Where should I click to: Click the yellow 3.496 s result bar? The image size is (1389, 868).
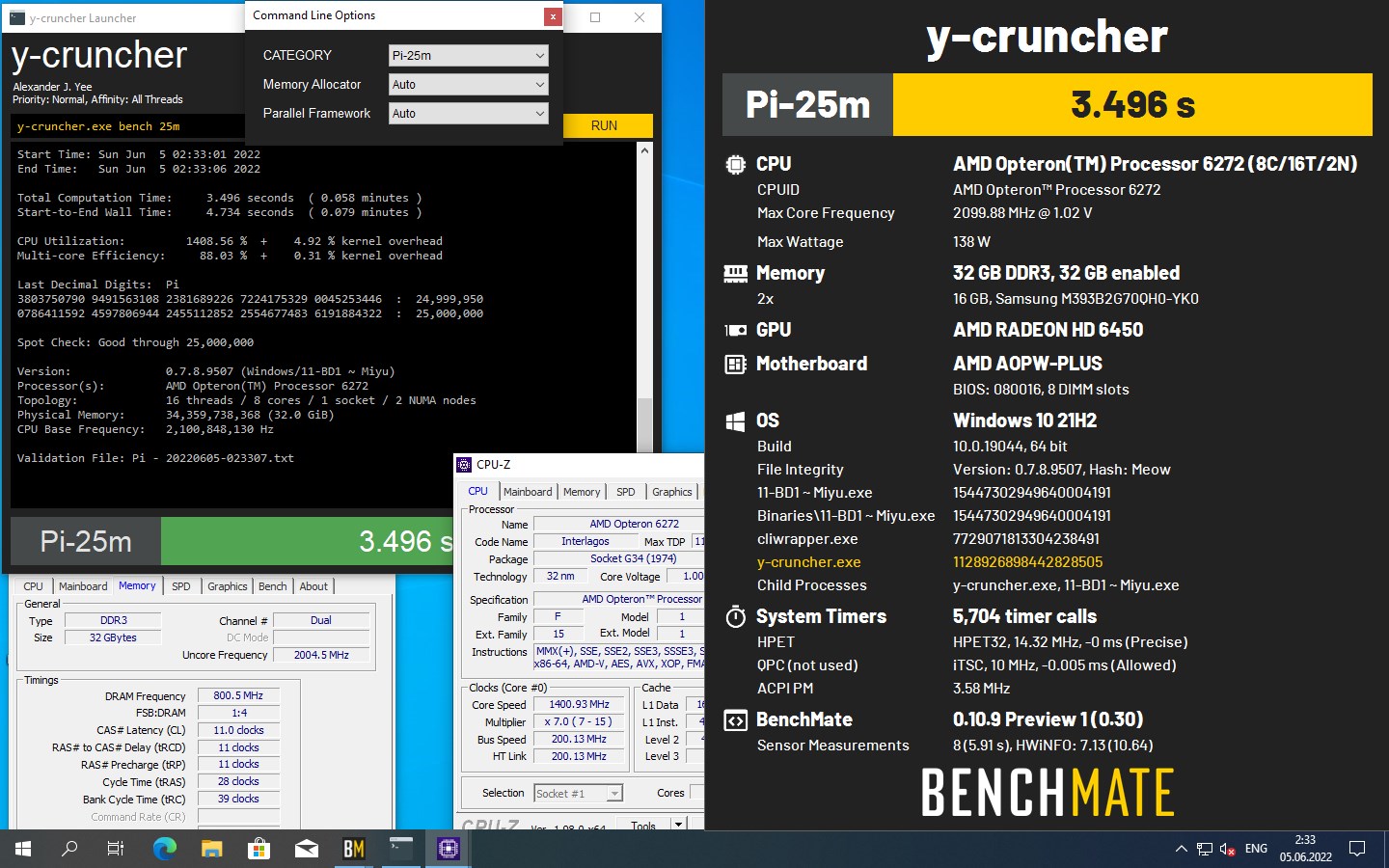point(1132,104)
